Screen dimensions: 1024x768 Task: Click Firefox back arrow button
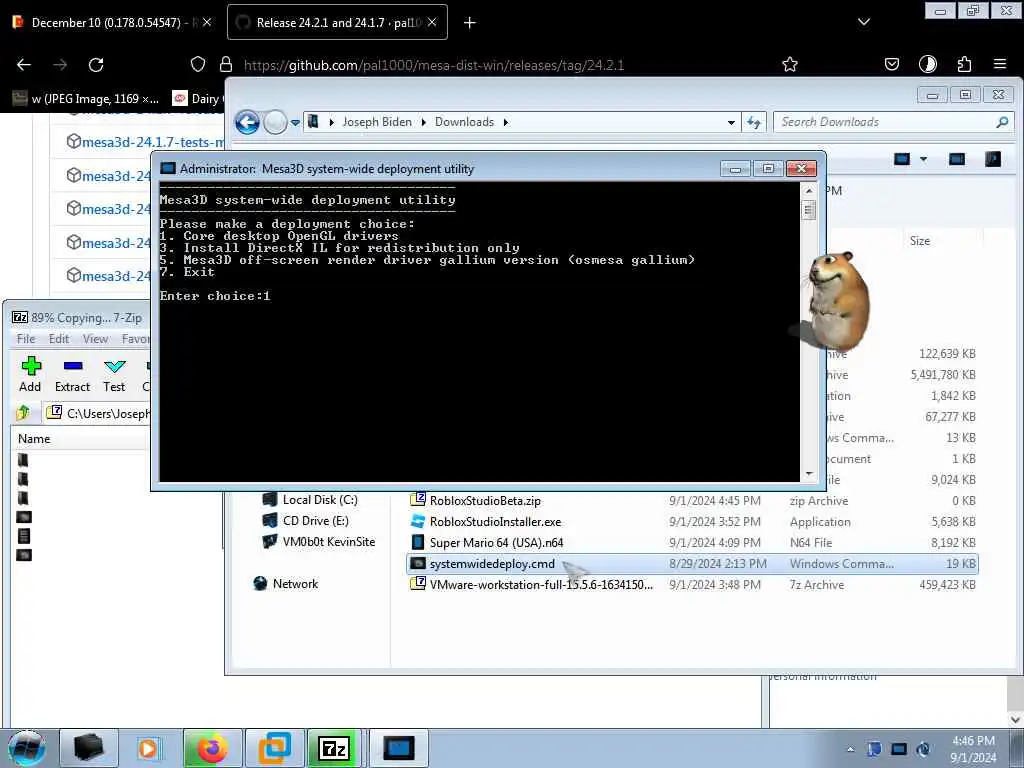(x=24, y=65)
